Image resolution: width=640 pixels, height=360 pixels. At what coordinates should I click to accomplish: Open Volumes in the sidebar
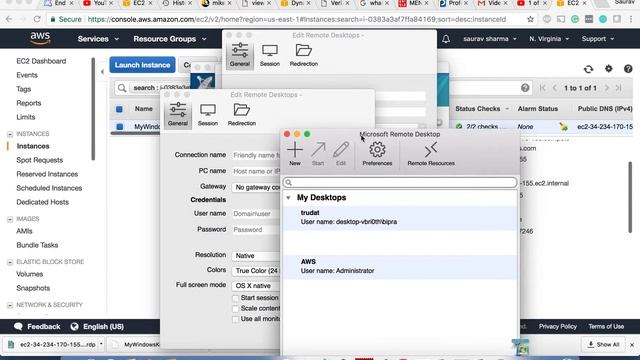[x=29, y=274]
